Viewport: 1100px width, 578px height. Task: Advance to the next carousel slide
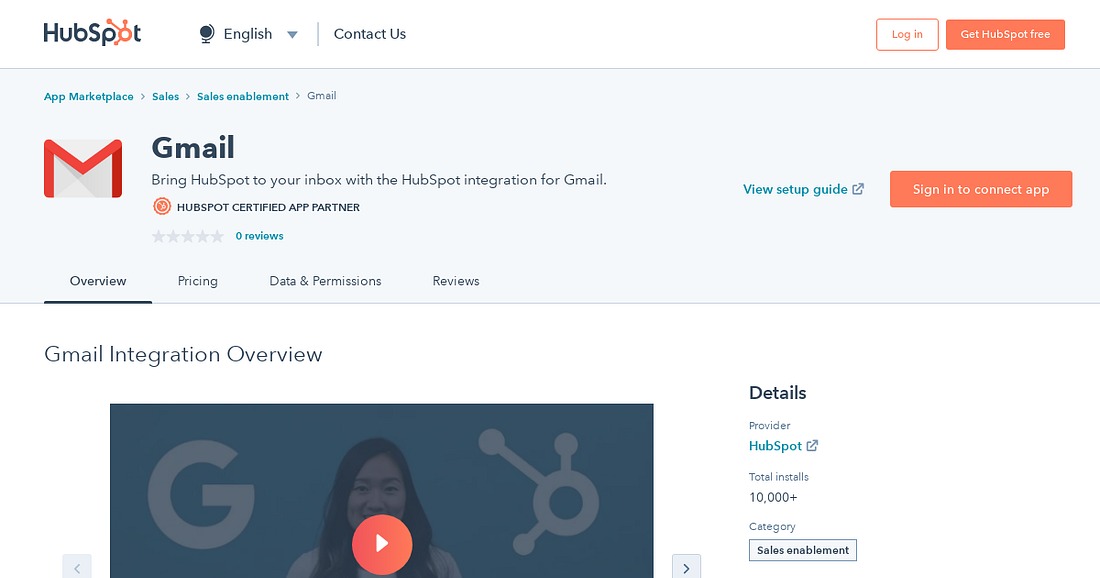(x=686, y=567)
